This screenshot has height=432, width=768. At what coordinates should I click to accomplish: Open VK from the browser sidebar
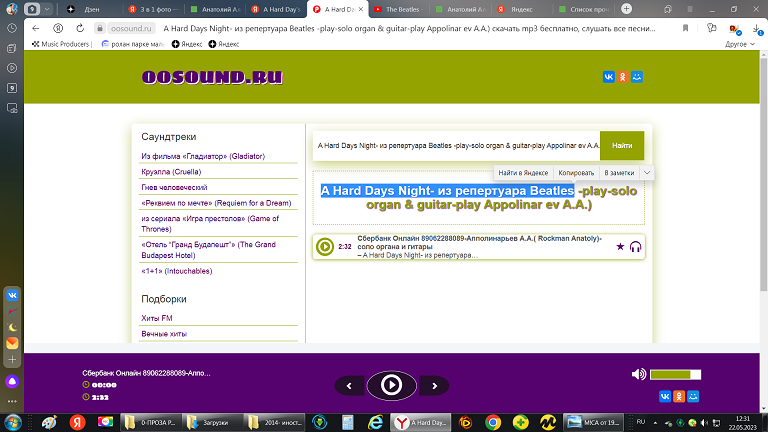click(x=12, y=295)
